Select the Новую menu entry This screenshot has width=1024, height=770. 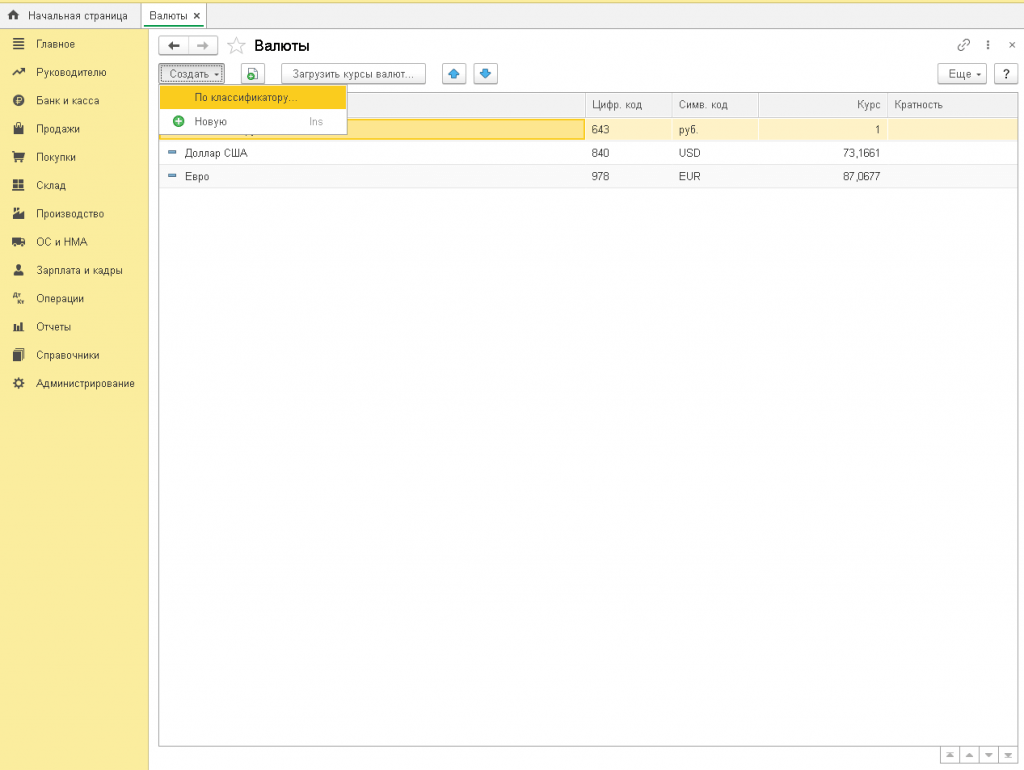click(211, 121)
